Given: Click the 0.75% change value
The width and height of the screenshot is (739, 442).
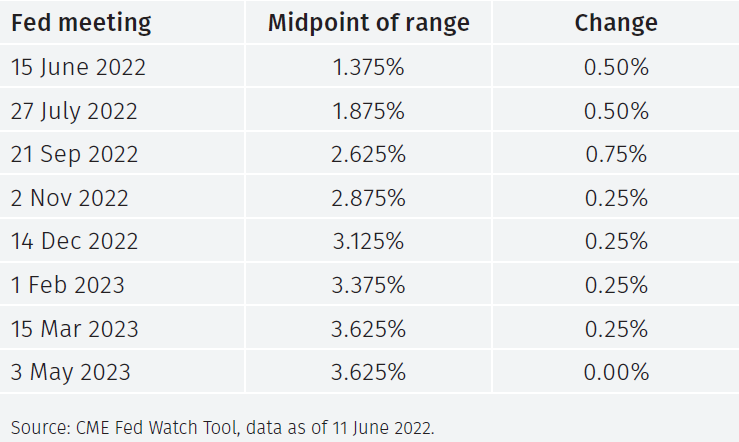Looking at the screenshot, I should pyautogui.click(x=616, y=155).
